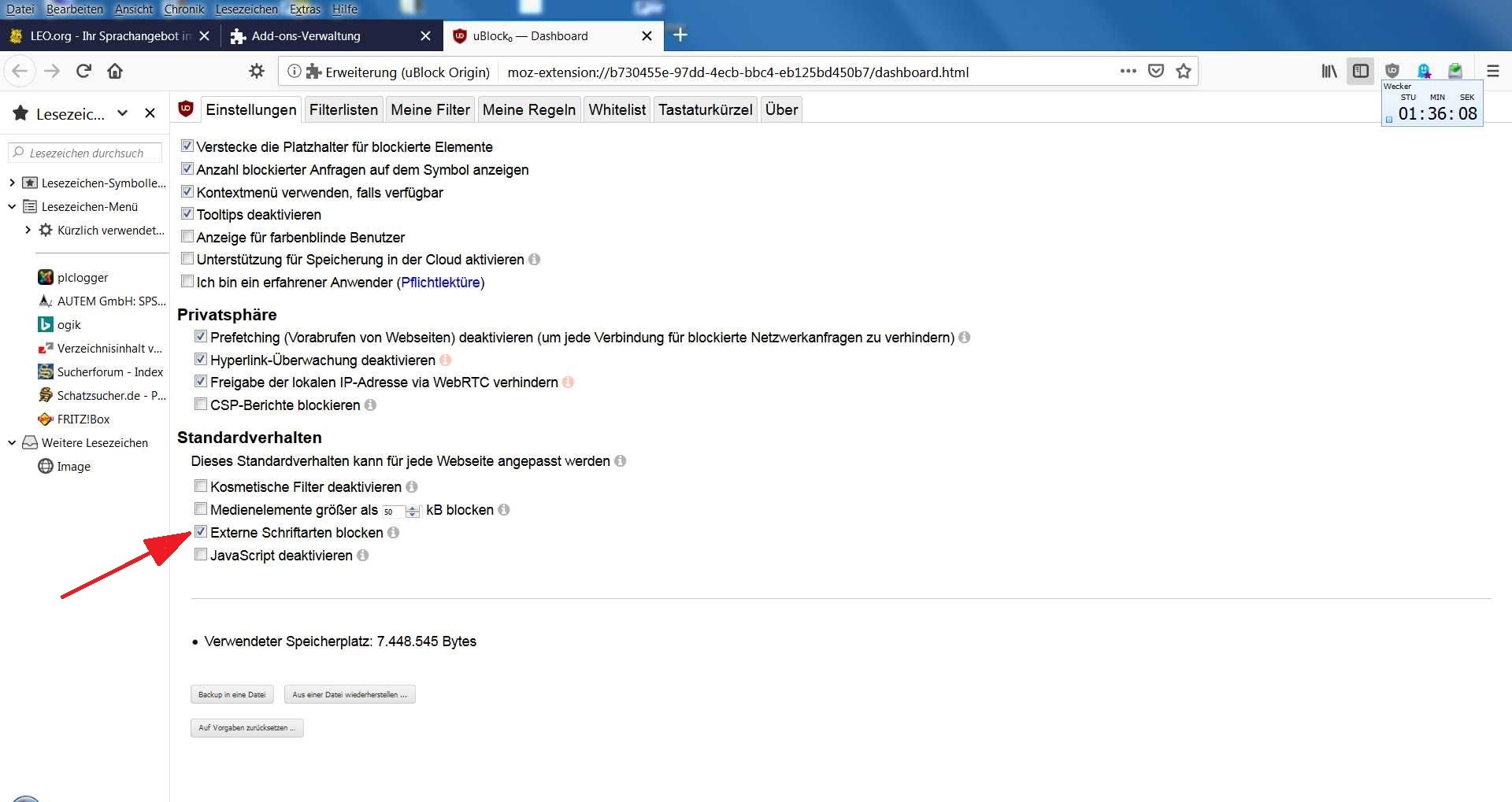Reload the current page
1512x802 pixels.
point(83,71)
